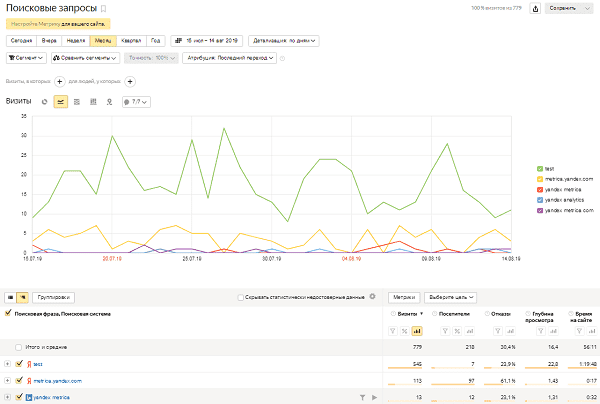Click the export report icon

pos(536,8)
